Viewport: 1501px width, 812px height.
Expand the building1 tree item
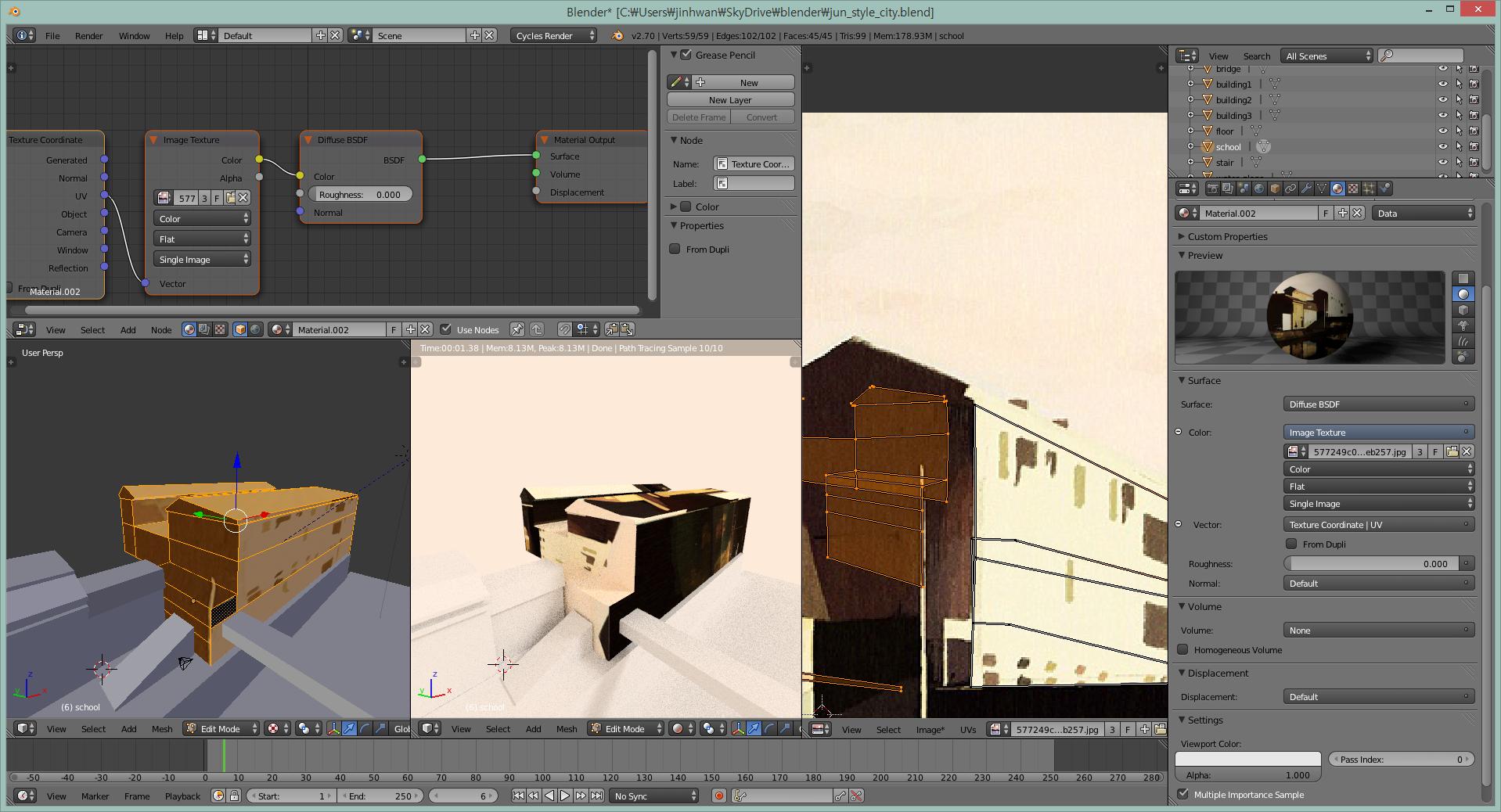click(x=1190, y=84)
